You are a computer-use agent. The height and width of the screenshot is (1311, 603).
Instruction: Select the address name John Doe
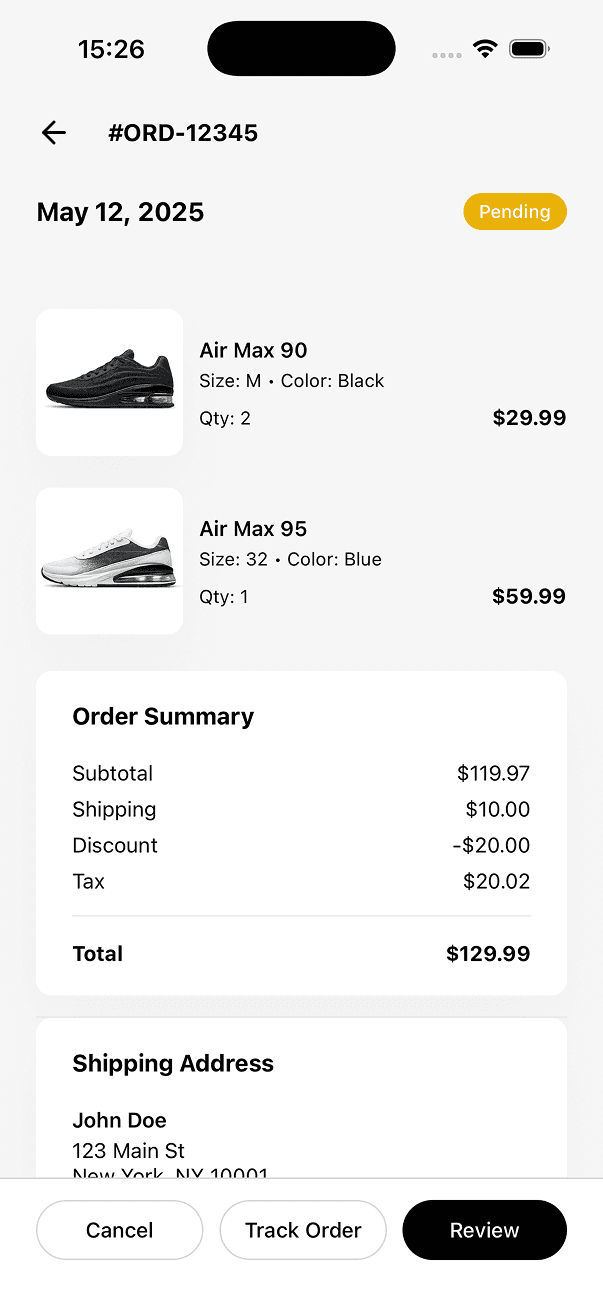pyautogui.click(x=119, y=1120)
